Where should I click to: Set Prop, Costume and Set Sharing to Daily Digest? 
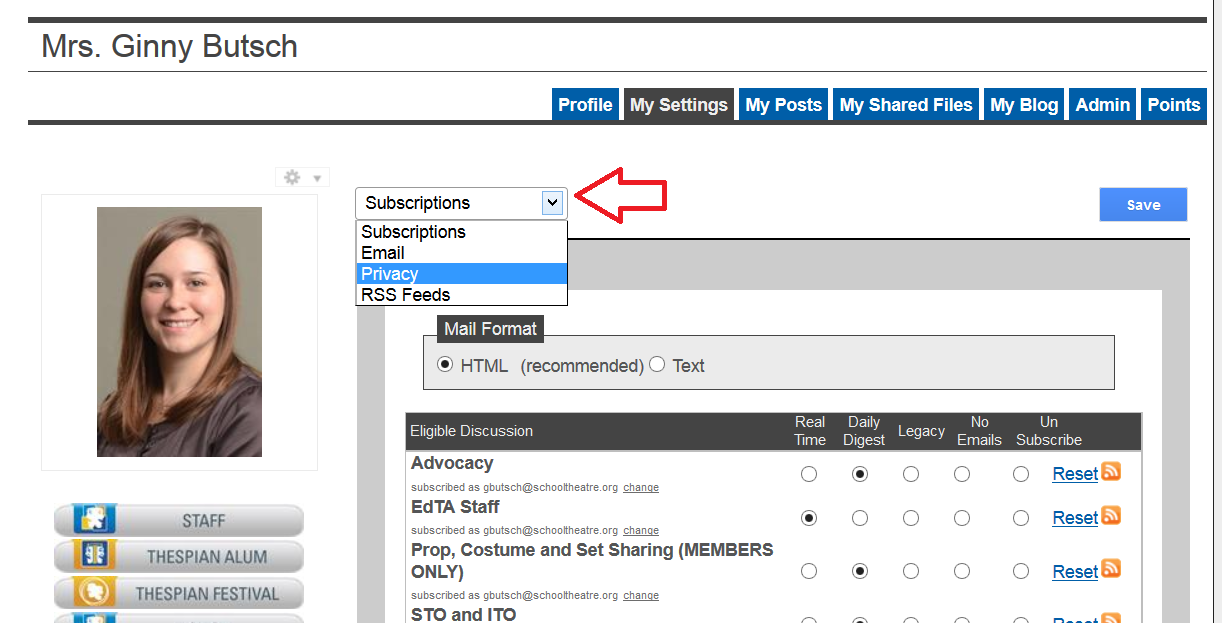click(860, 571)
